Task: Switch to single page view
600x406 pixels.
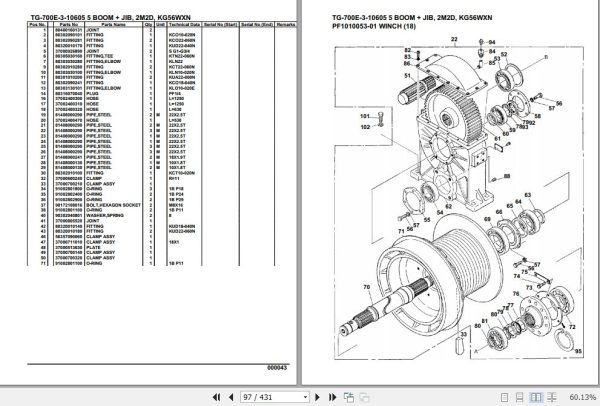Action: pos(504,397)
